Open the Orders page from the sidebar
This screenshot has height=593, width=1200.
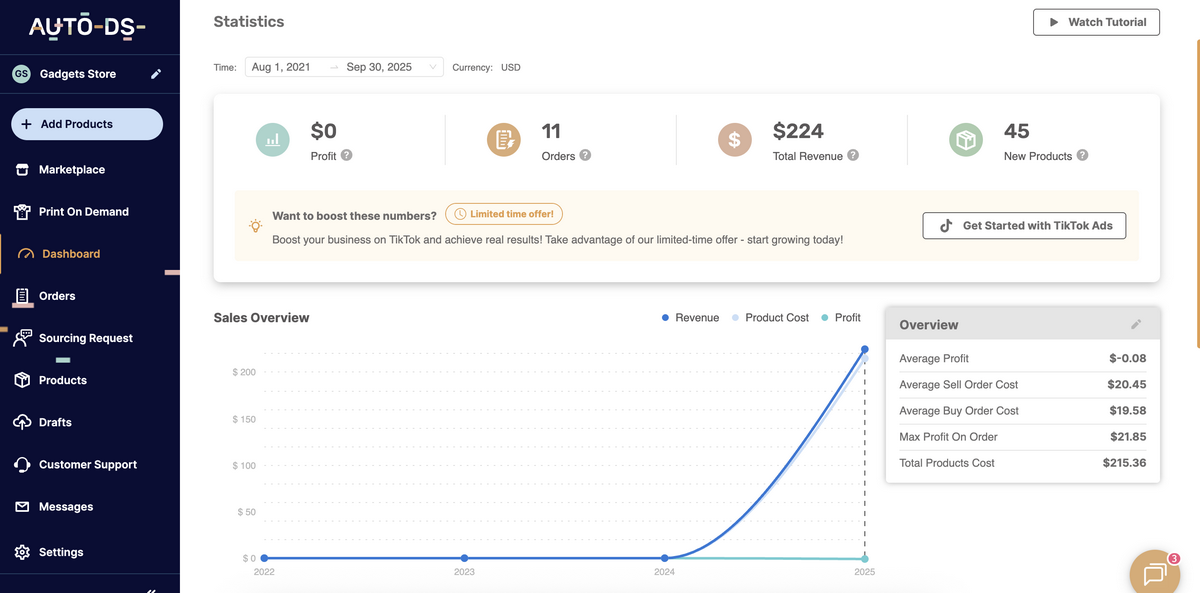22,296
